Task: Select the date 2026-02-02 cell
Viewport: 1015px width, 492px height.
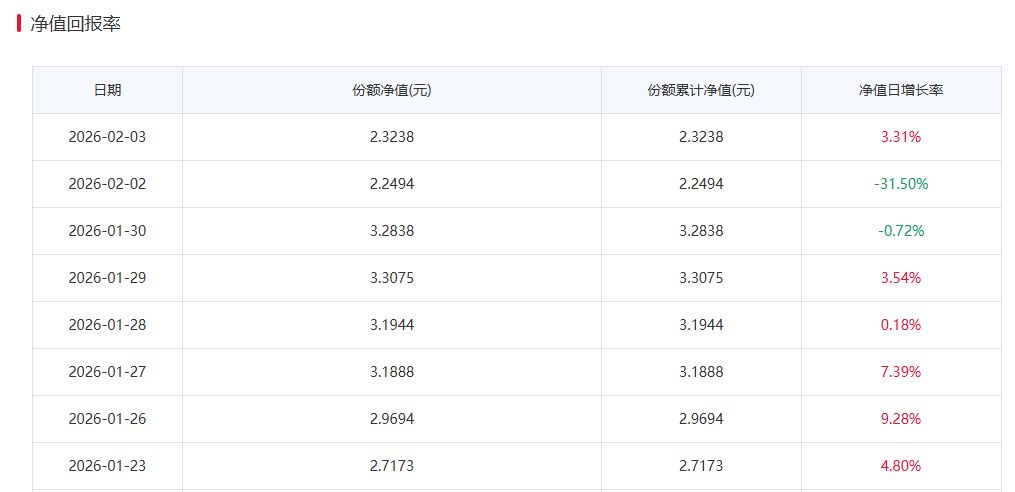Action: pos(107,184)
